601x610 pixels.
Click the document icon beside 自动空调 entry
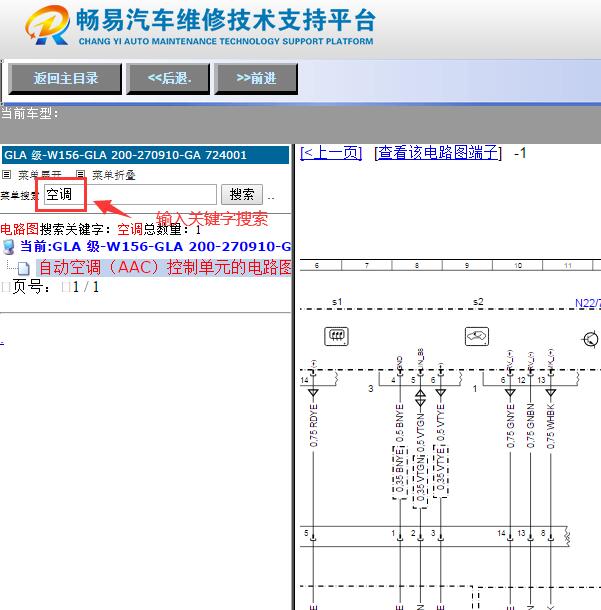pyautogui.click(x=23, y=268)
